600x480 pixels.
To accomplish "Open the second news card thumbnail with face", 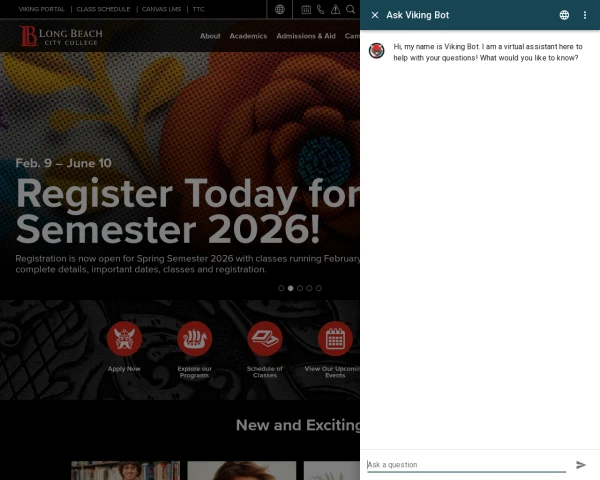I will coord(241,470).
